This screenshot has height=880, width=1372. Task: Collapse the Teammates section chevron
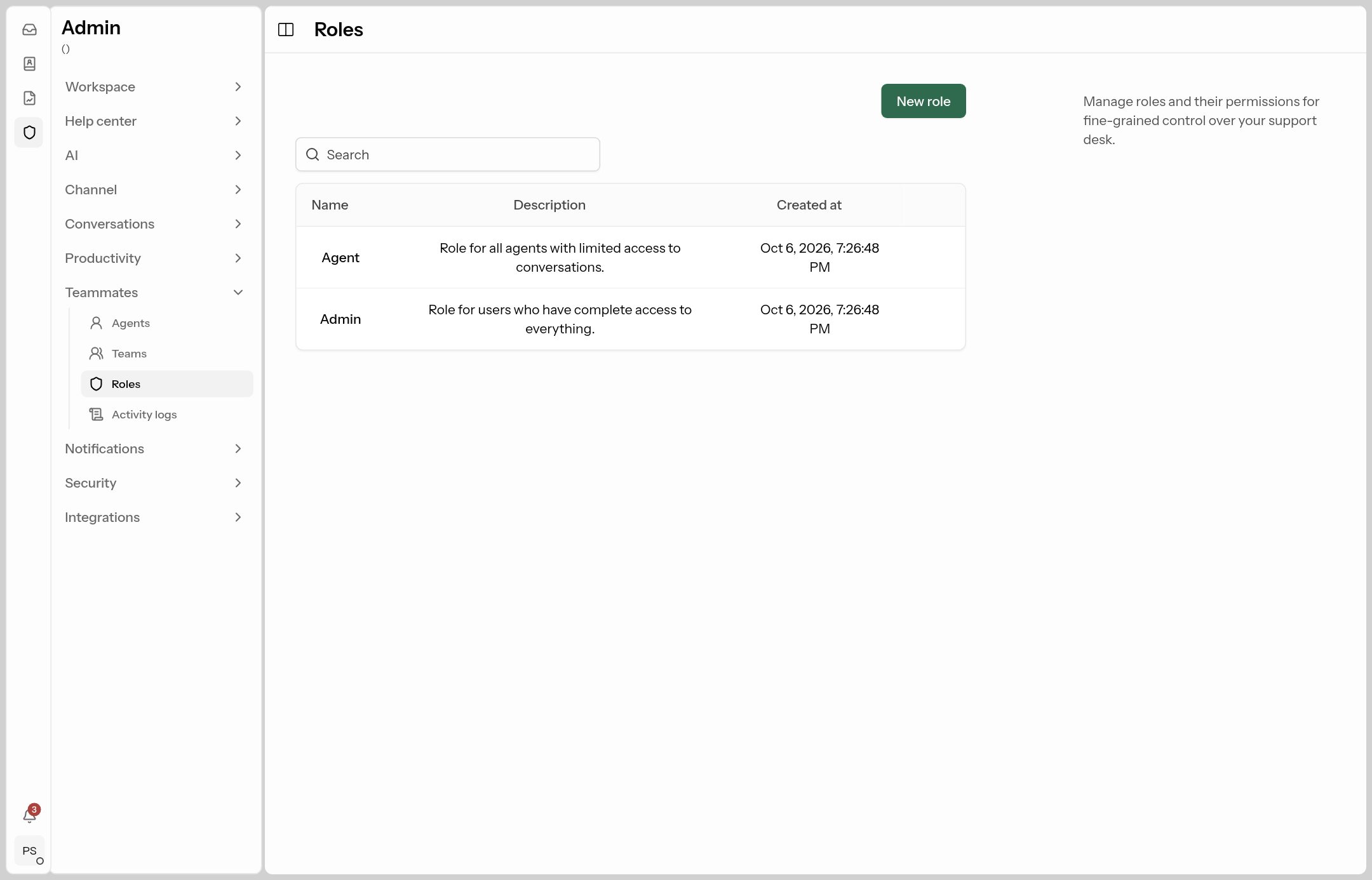pyautogui.click(x=238, y=293)
